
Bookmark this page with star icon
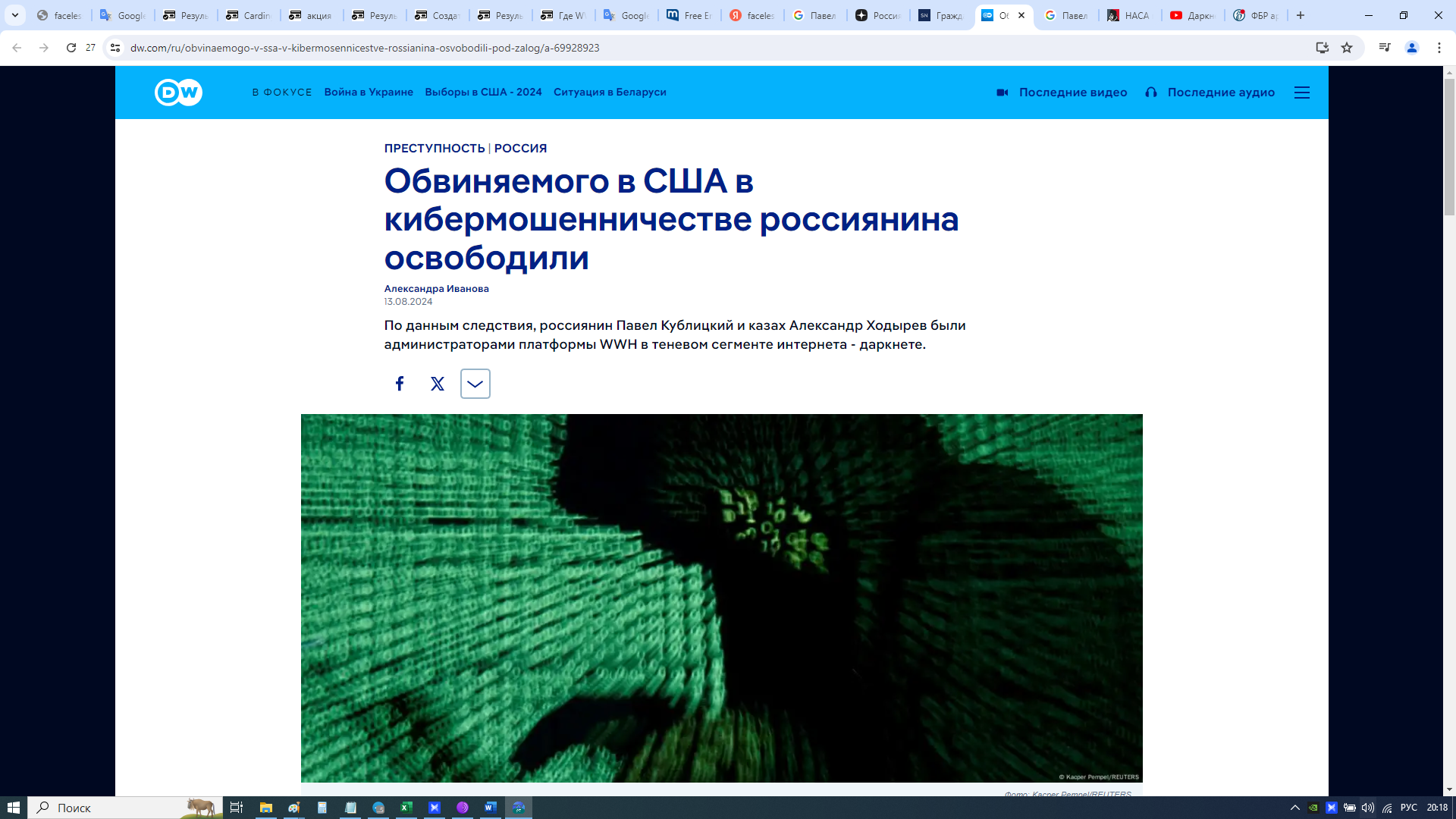(x=1347, y=48)
